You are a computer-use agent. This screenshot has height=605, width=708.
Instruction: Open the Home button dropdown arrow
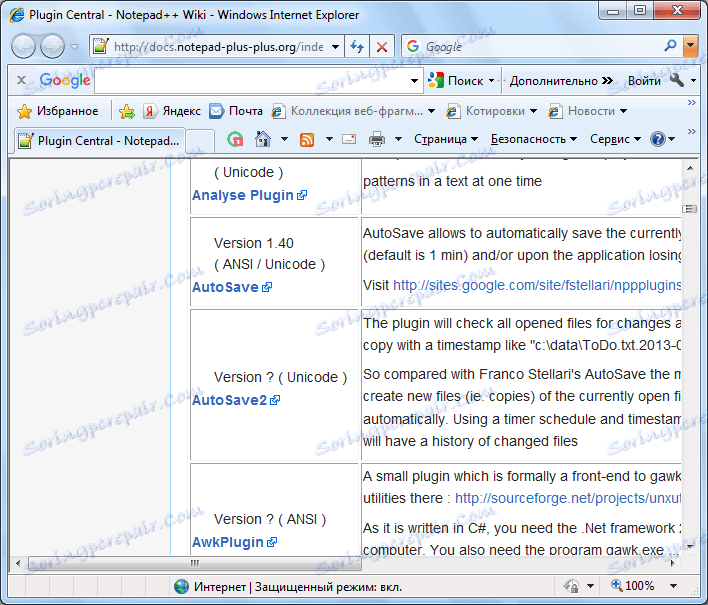[284, 139]
